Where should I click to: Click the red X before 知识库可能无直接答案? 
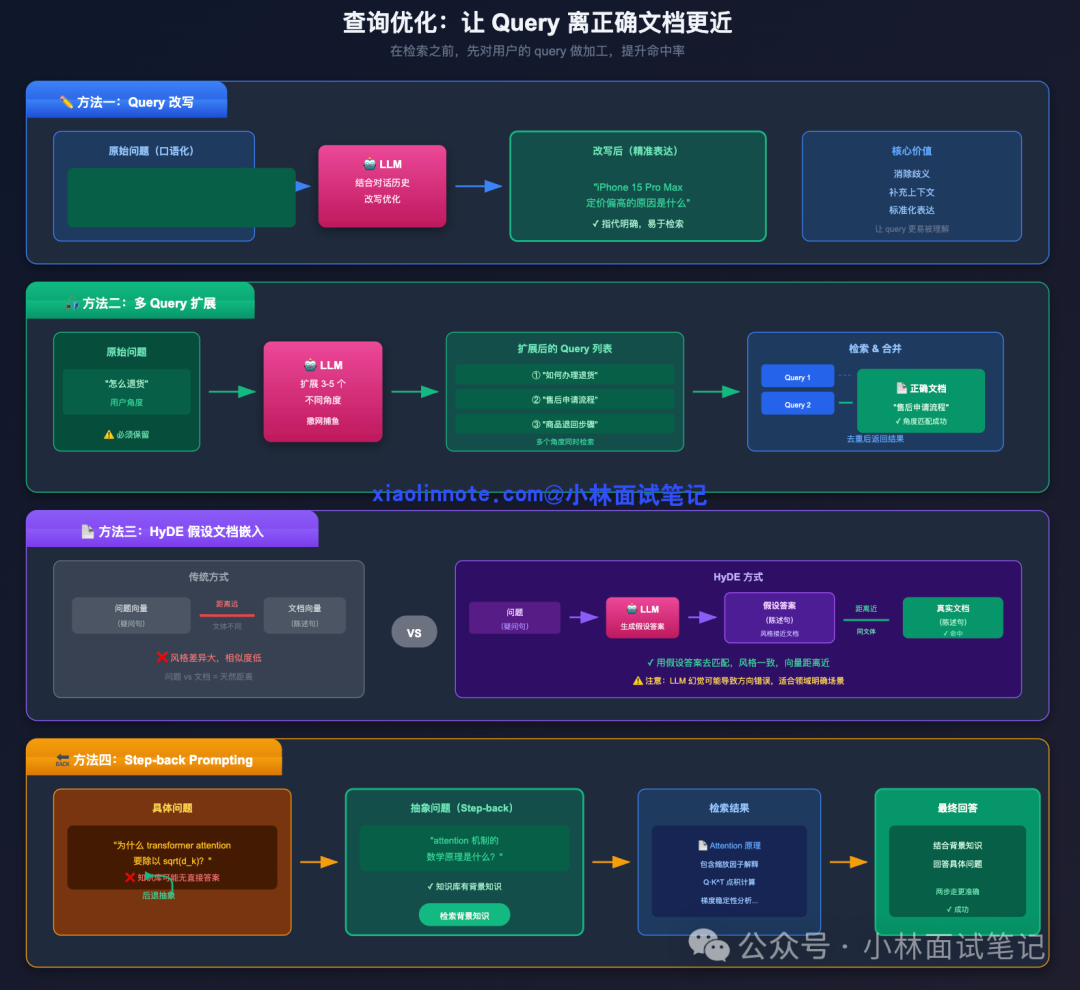[130, 877]
